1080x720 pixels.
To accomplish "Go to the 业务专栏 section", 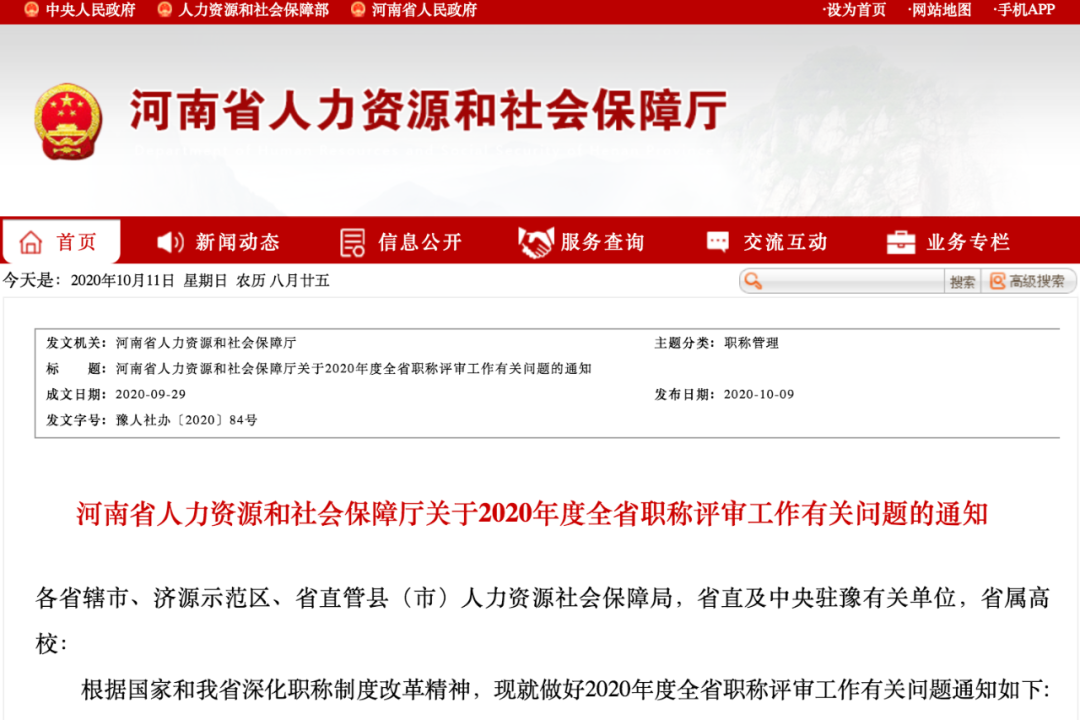I will click(x=967, y=242).
